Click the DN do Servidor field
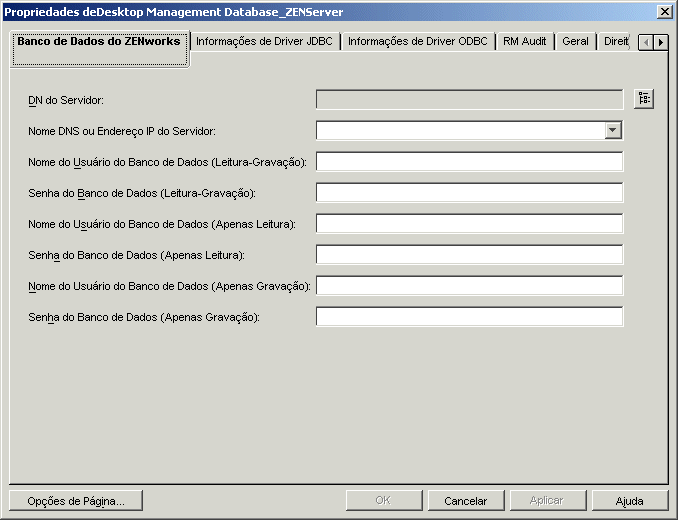The width and height of the screenshot is (678, 520). pos(470,99)
